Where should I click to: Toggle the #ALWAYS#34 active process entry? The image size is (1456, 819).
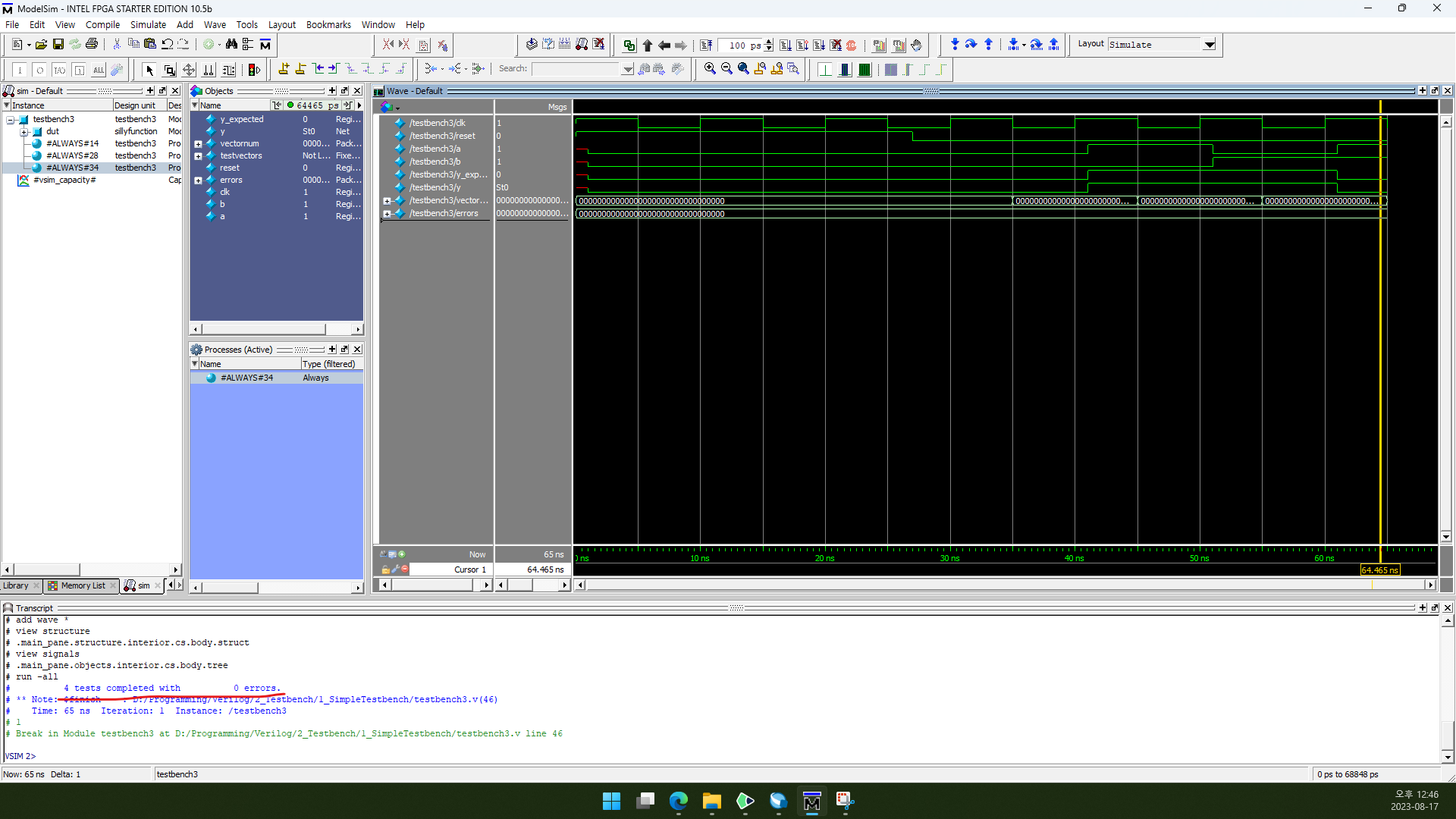click(247, 377)
